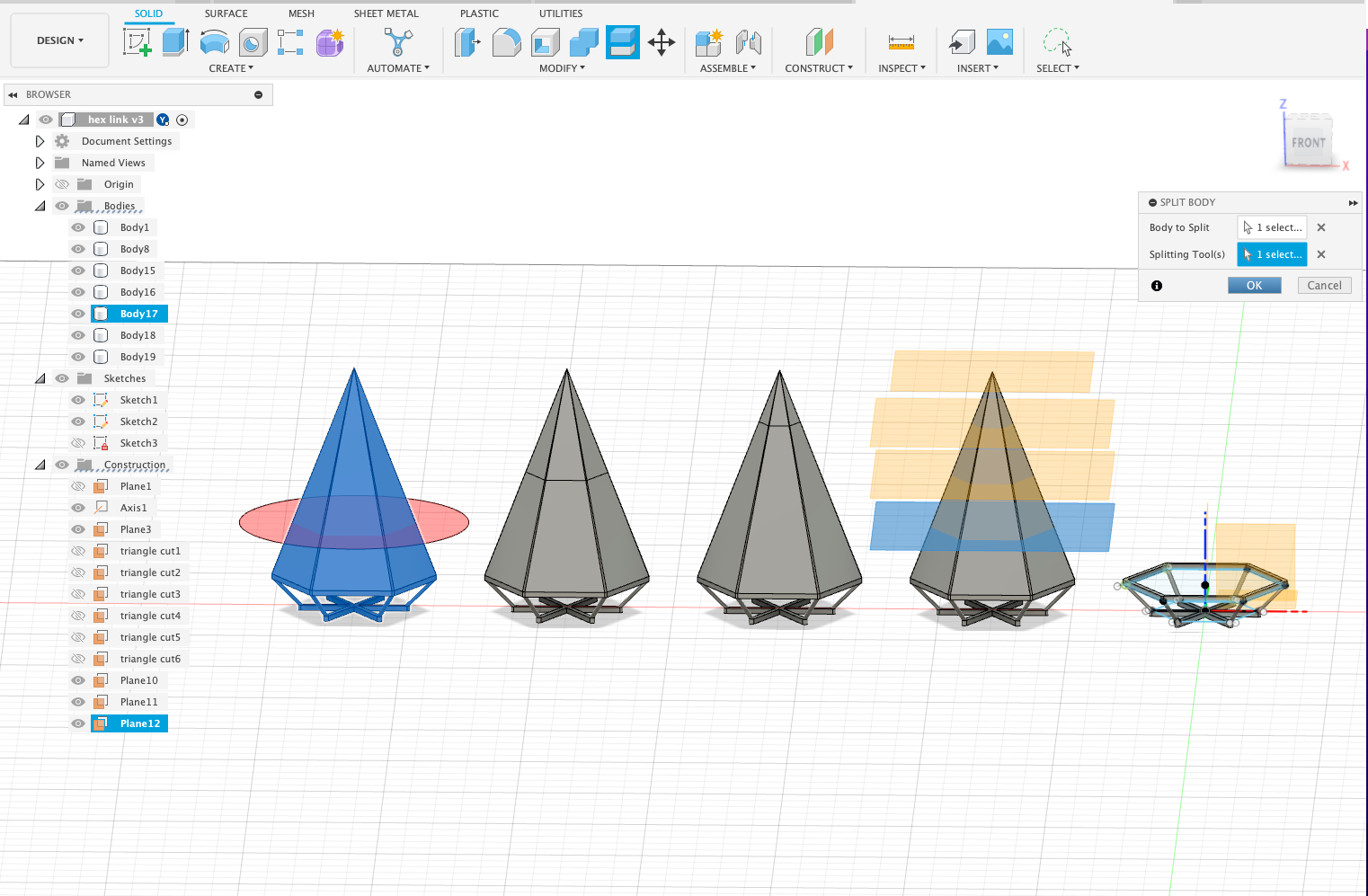This screenshot has width=1368, height=896.
Task: Hide Body1 using its eye icon
Action: click(x=78, y=227)
